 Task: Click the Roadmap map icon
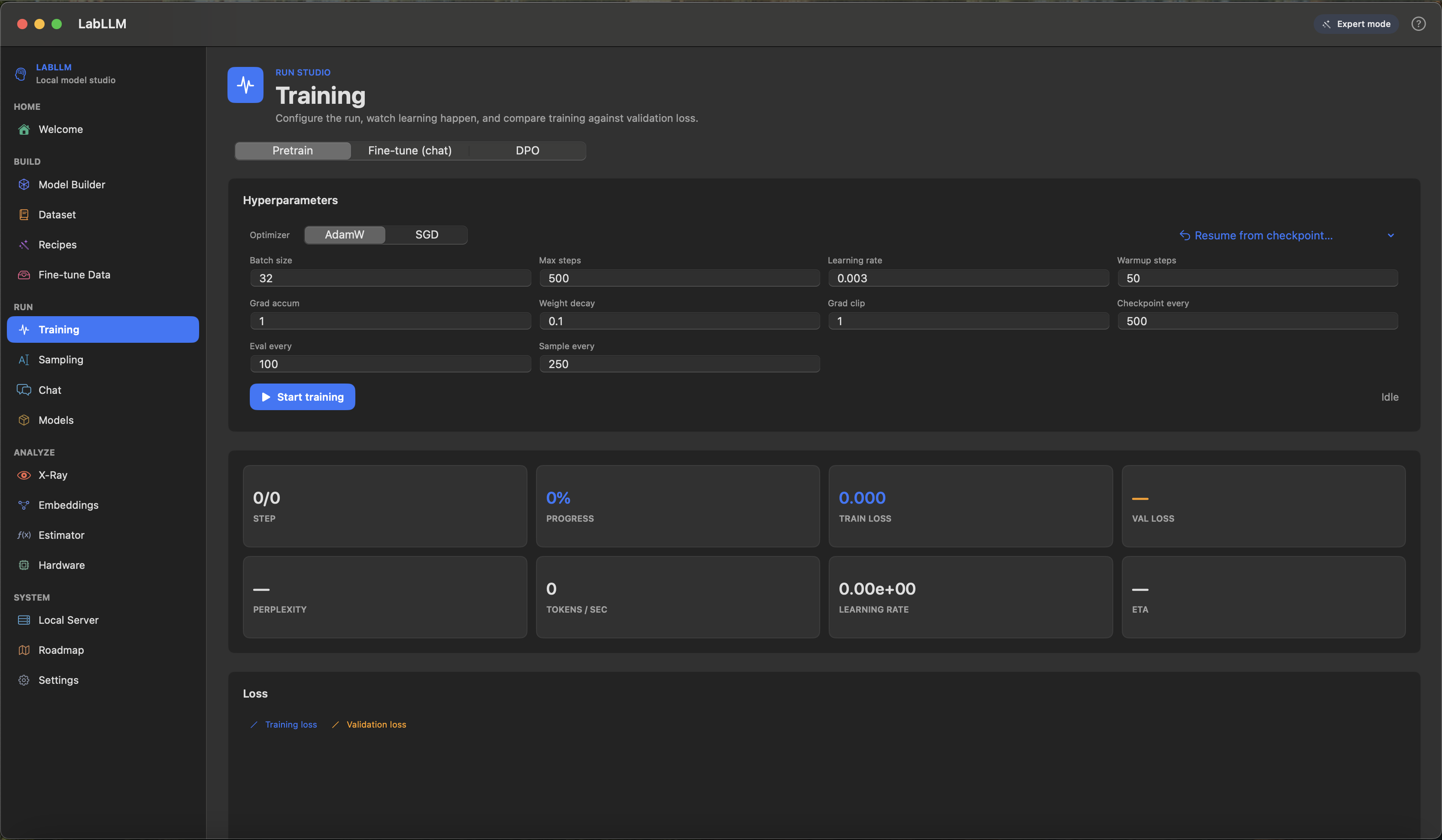pyautogui.click(x=24, y=650)
